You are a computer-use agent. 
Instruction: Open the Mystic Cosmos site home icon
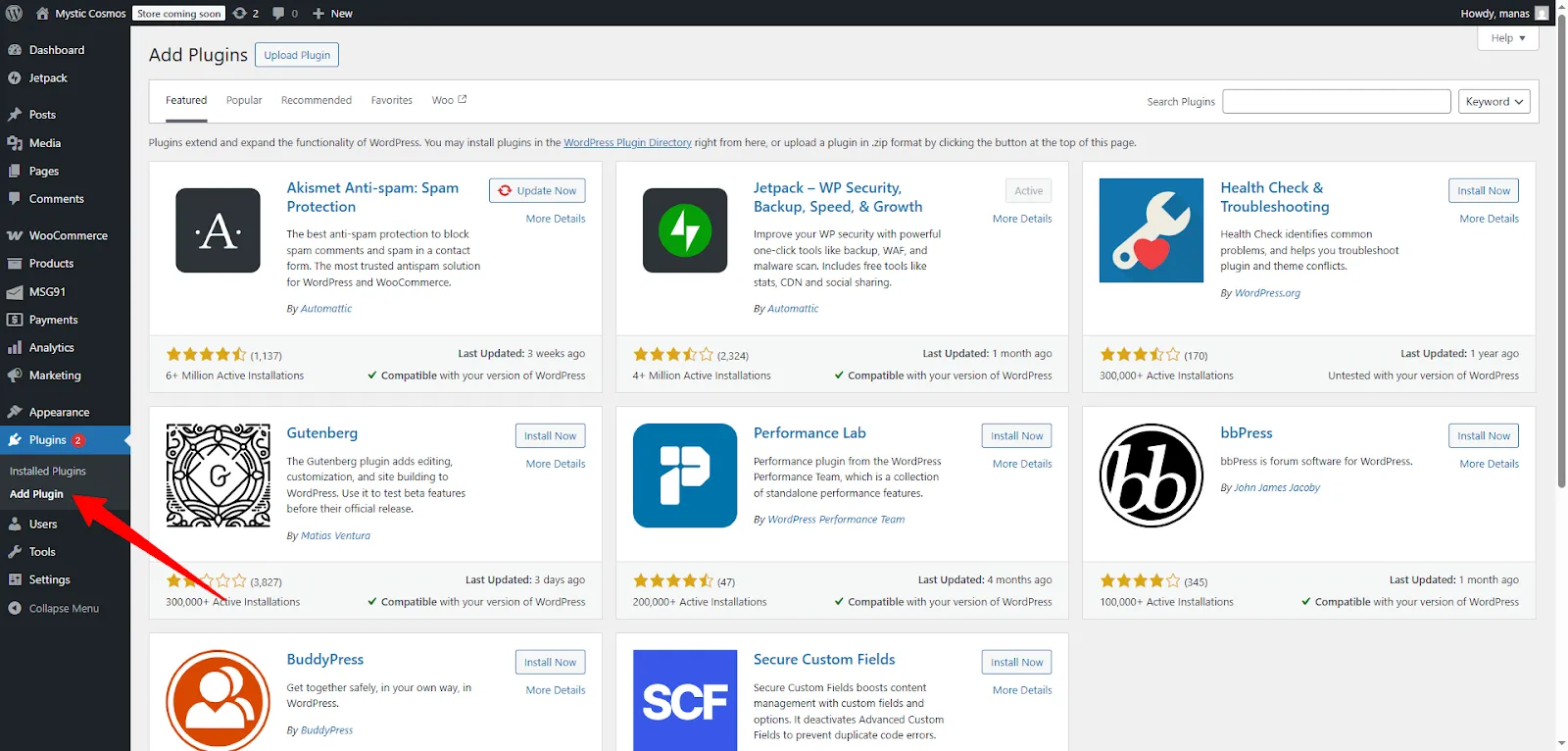42,13
